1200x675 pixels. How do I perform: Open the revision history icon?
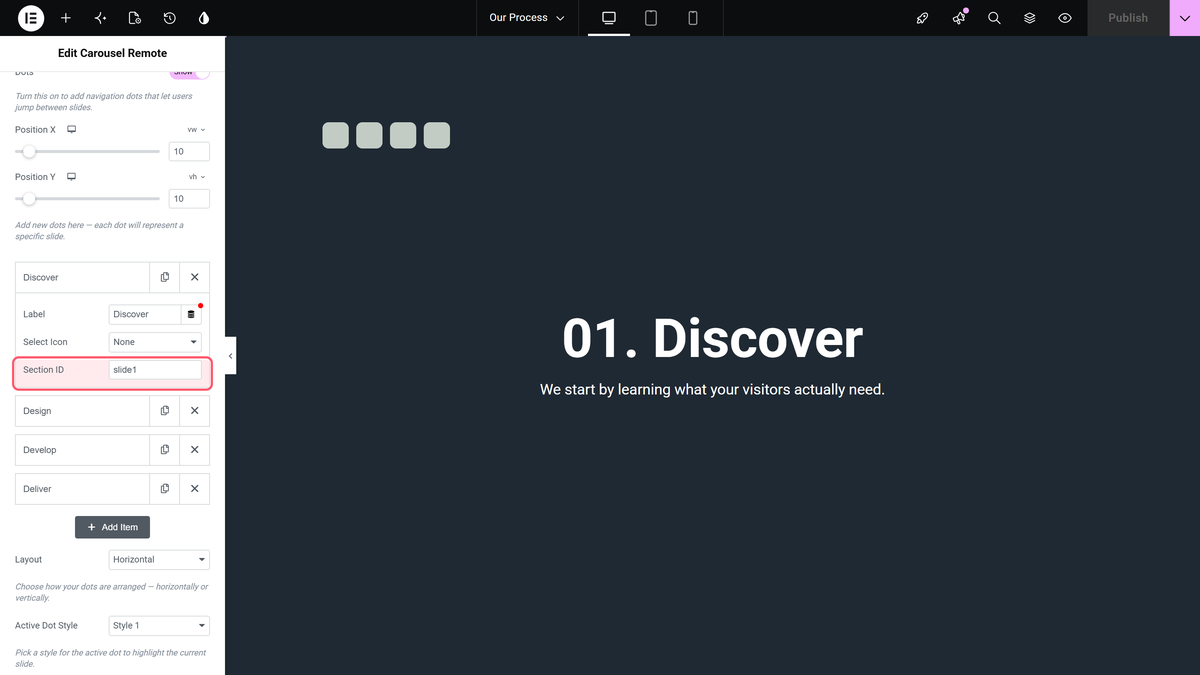tap(170, 18)
